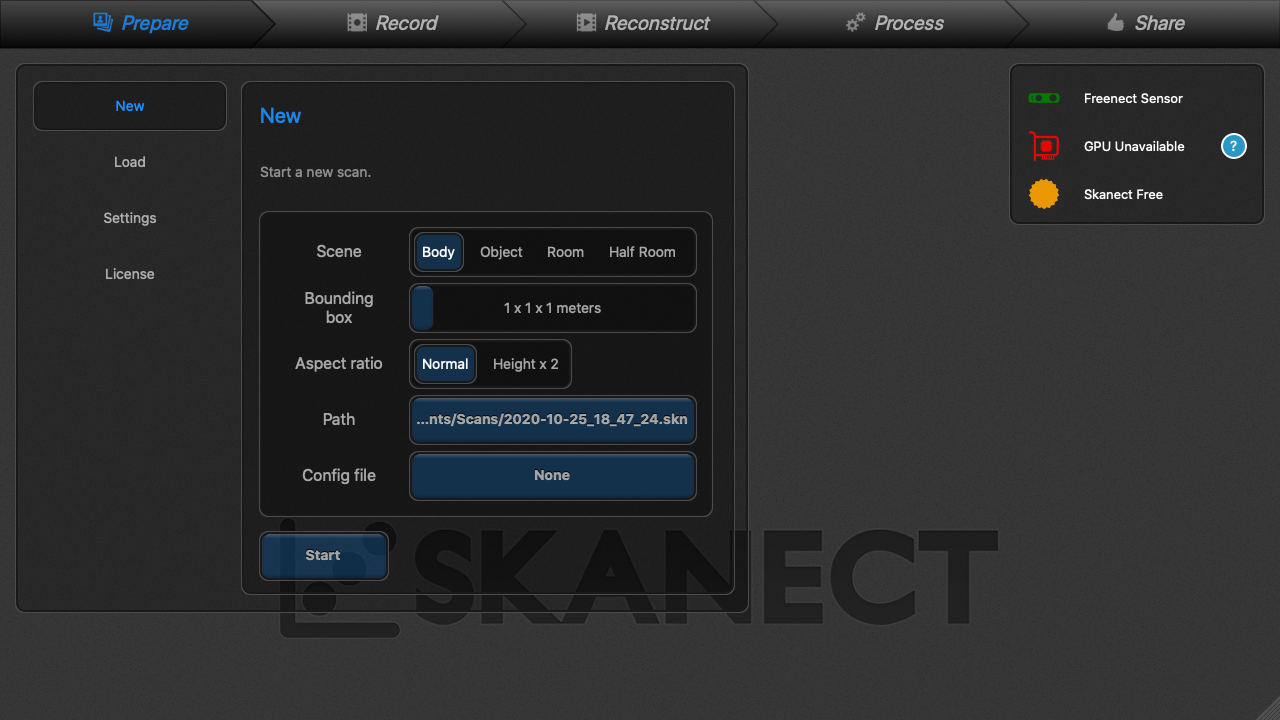Image resolution: width=1280 pixels, height=720 pixels.
Task: Click the Bounding box size slider
Action: pyautogui.click(x=553, y=308)
